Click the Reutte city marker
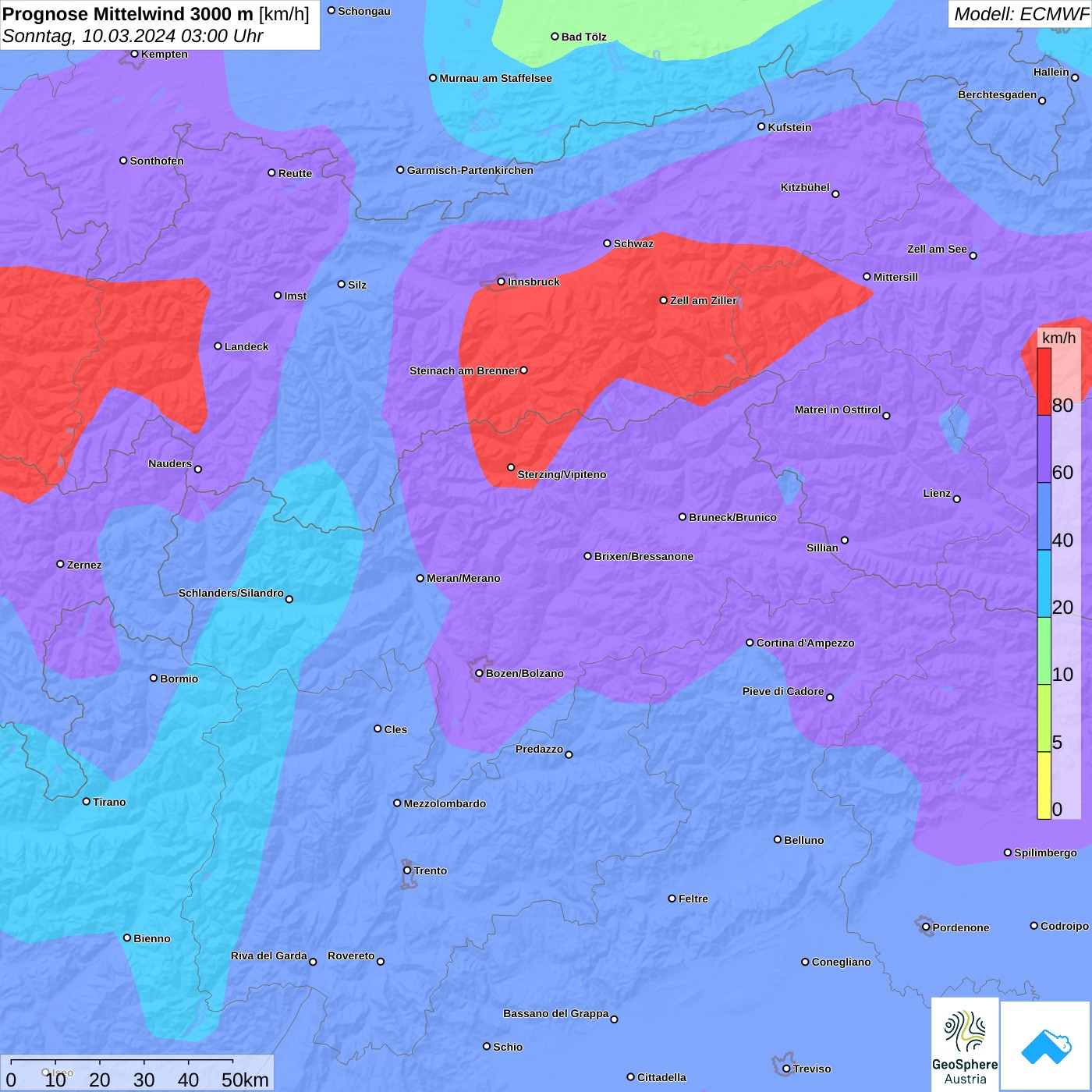The width and height of the screenshot is (1092, 1092). point(272,173)
